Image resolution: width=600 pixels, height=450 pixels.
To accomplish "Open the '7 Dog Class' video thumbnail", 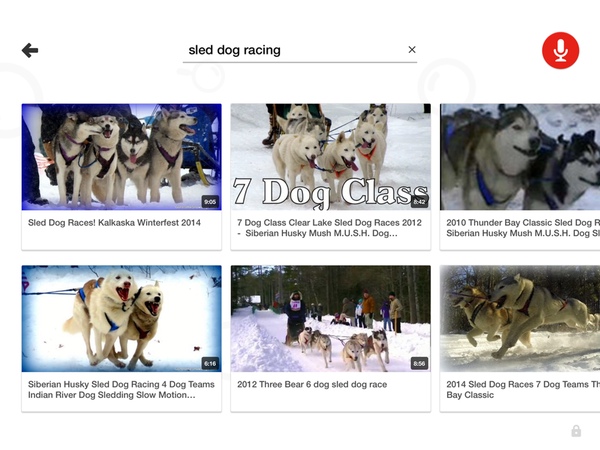I will pos(331,157).
